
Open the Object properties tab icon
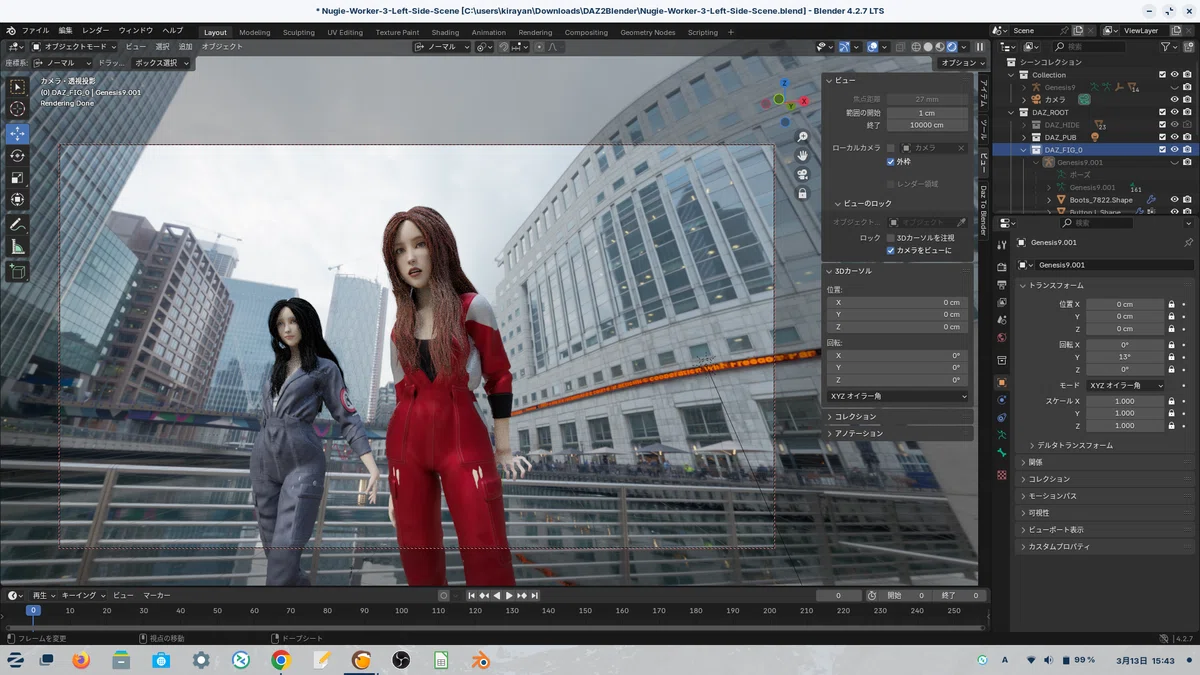[1001, 382]
